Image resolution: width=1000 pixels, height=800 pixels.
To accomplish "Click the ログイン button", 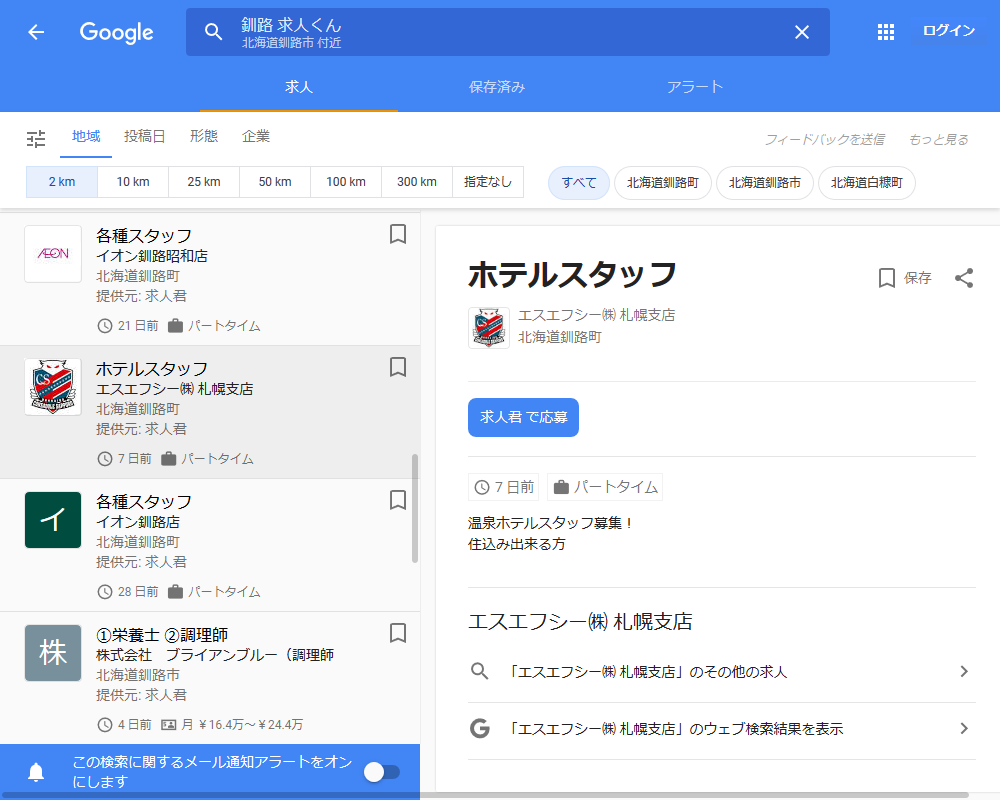I will (948, 31).
